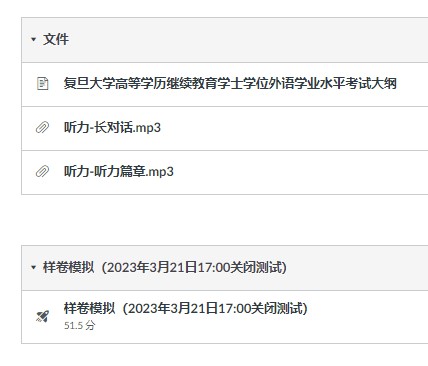Image resolution: width=428 pixels, height=366 pixels.
Task: Click the 文件 module title text
Action: (56, 39)
